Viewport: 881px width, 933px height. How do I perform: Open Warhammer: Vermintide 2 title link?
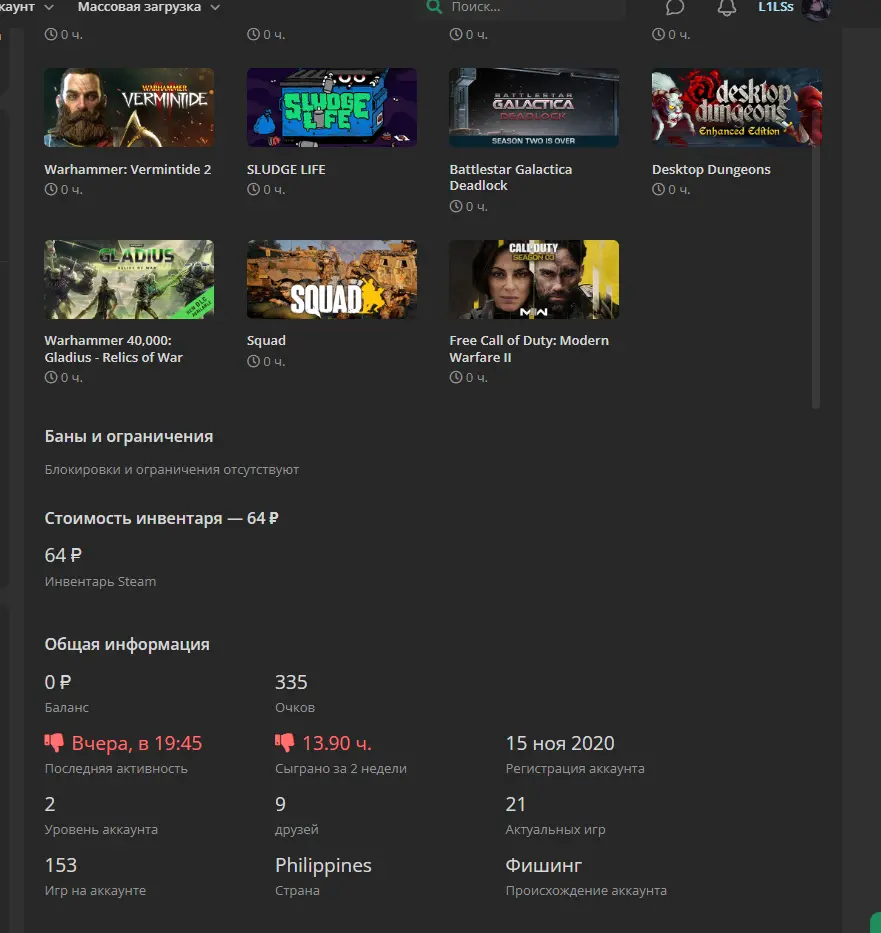click(128, 170)
